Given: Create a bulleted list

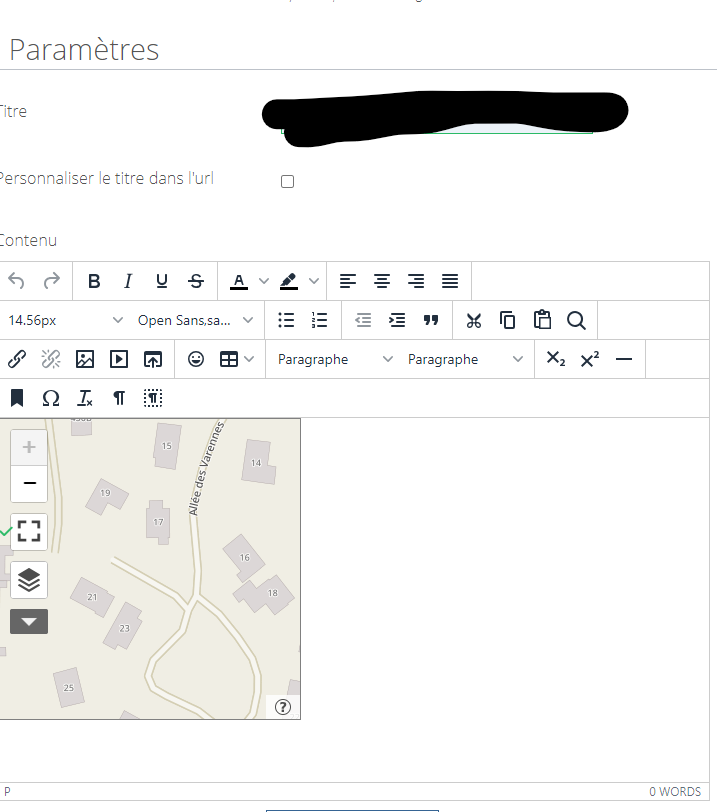Looking at the screenshot, I should click(286, 320).
